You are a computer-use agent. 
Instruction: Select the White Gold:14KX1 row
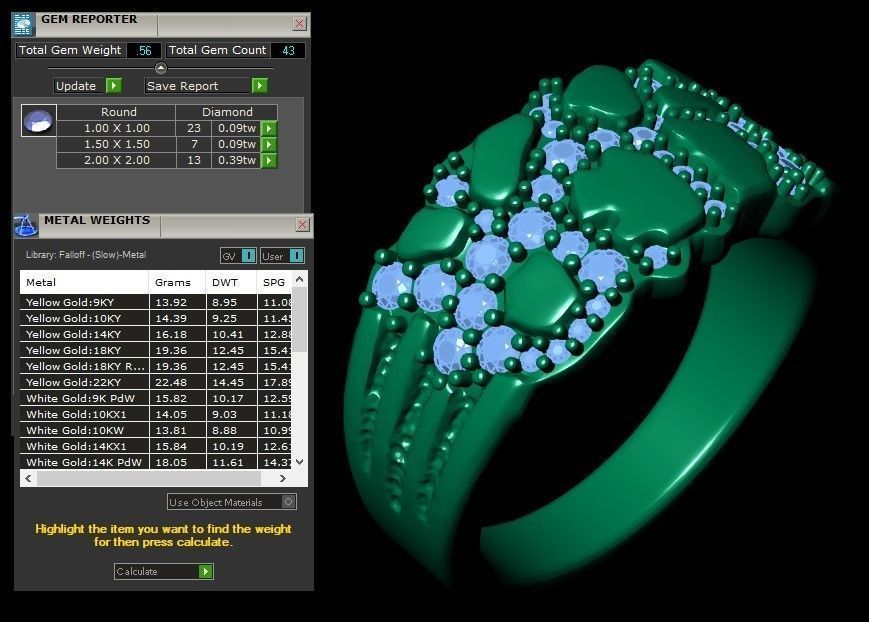pos(156,446)
